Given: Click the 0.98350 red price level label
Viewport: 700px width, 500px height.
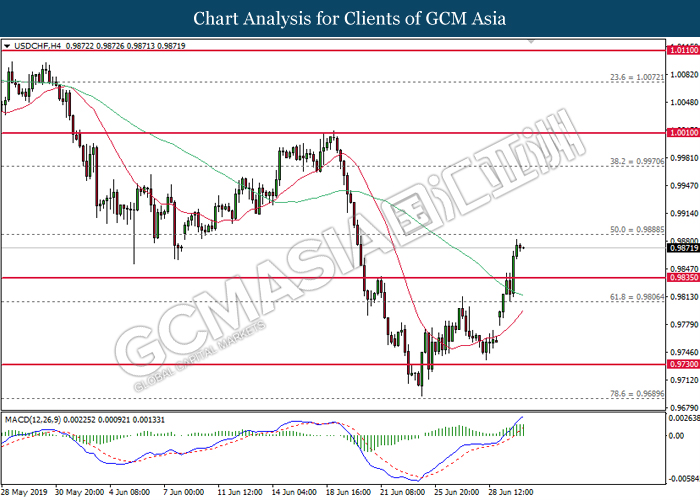Looking at the screenshot, I should pos(683,278).
